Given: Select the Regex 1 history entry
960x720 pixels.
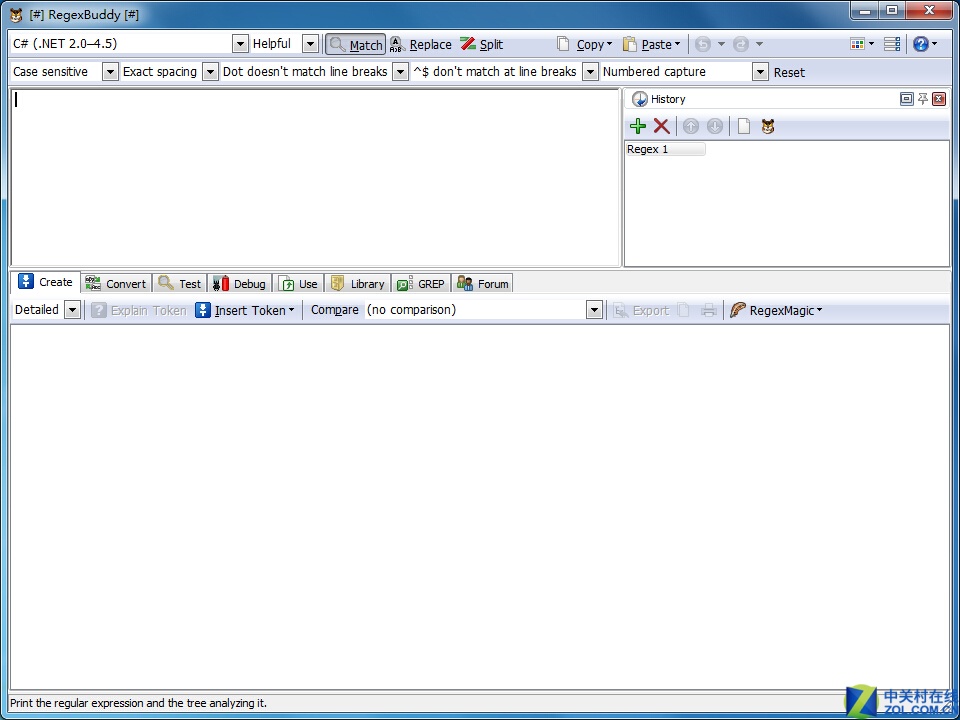Looking at the screenshot, I should (x=666, y=149).
